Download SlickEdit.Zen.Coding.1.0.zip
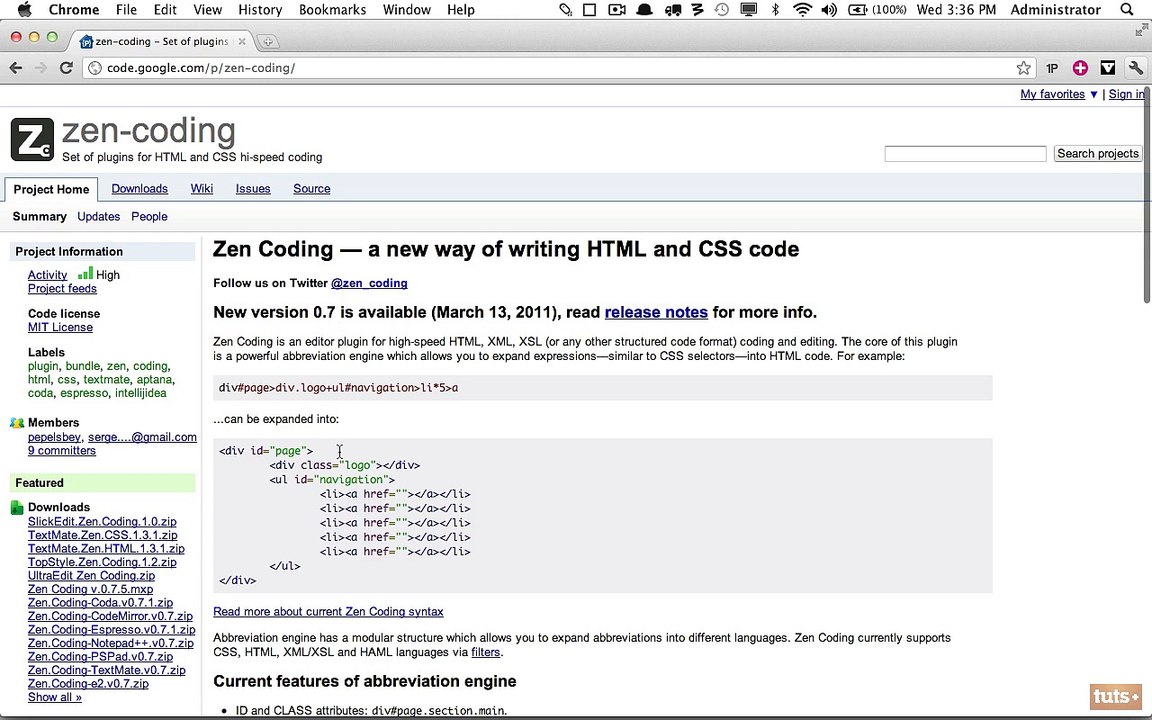This screenshot has height=720, width=1152. (102, 522)
